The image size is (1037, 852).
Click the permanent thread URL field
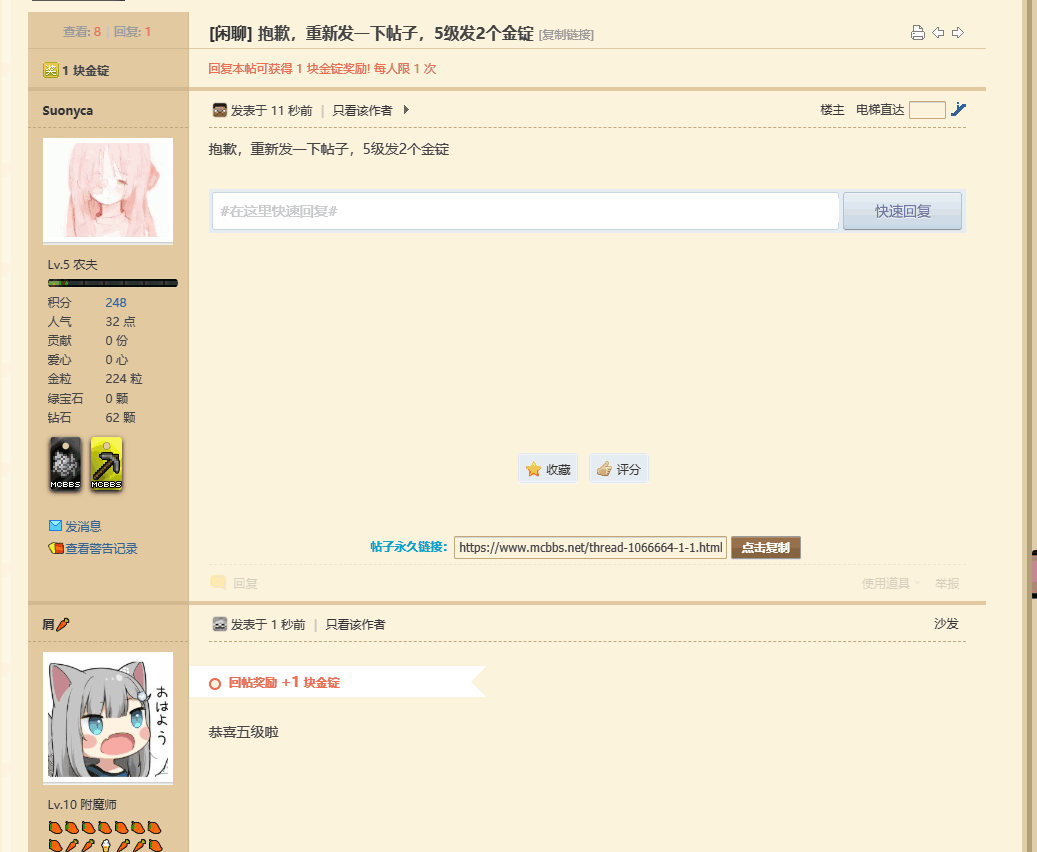591,548
